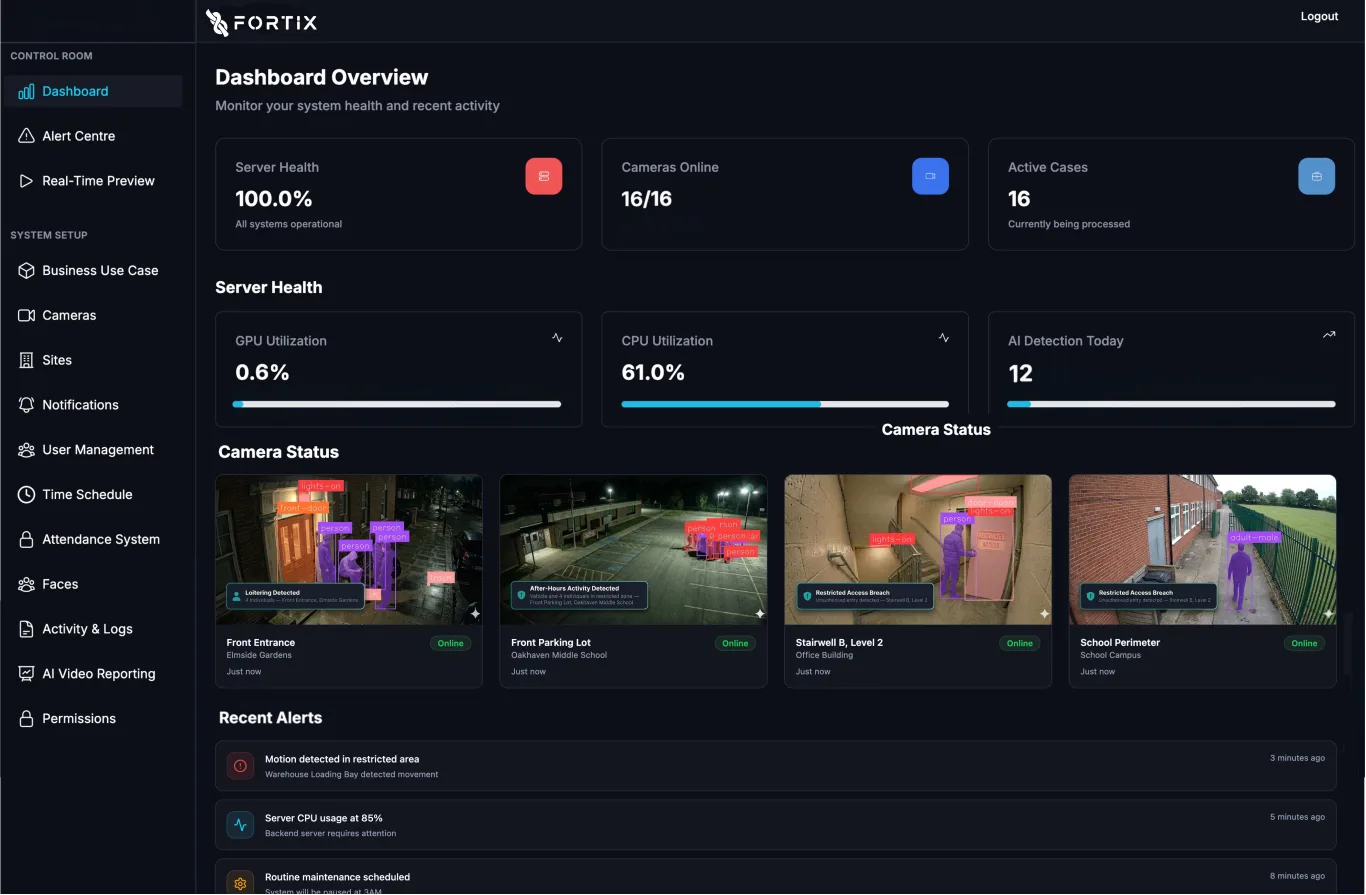Image resolution: width=1366 pixels, height=895 pixels.
Task: Go to Real-Time Preview
Action: point(92,181)
